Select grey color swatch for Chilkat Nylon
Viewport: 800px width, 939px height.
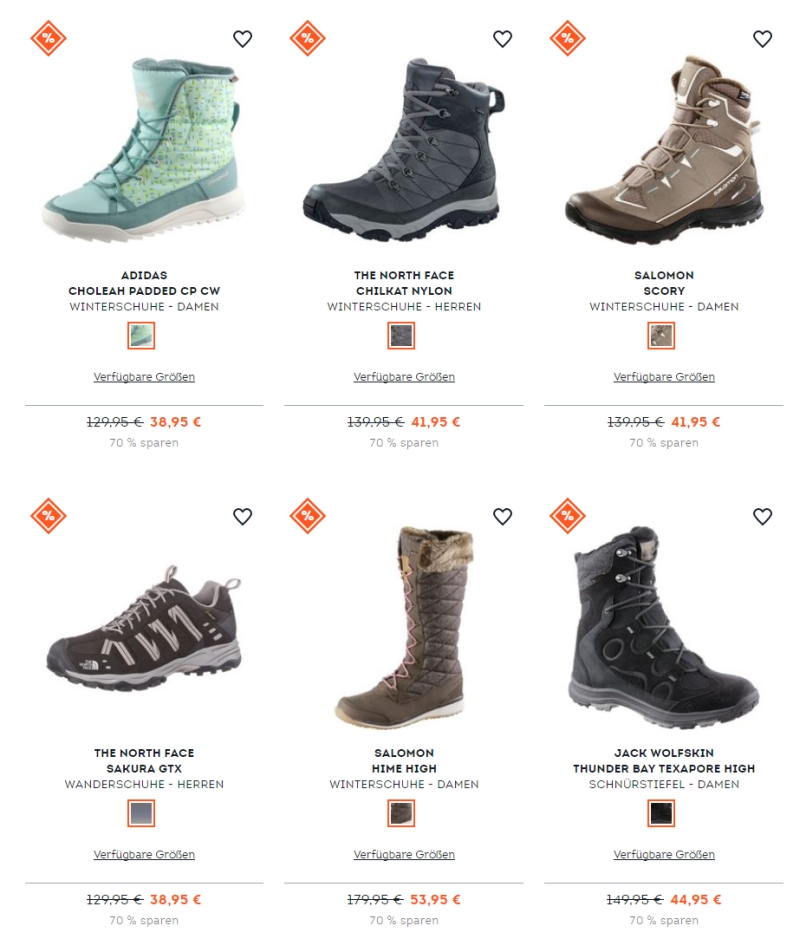(401, 335)
